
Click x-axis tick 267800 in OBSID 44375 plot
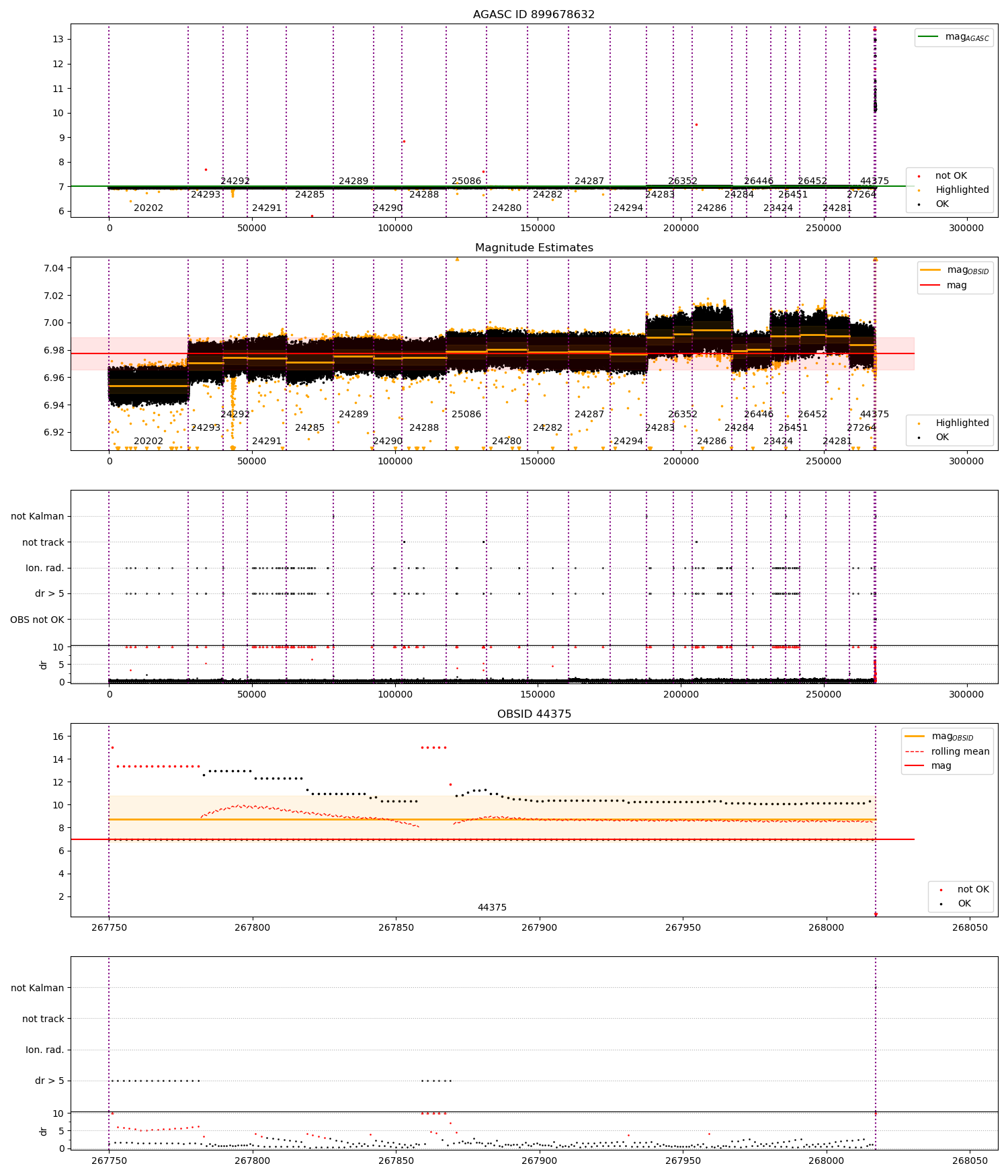point(253,927)
